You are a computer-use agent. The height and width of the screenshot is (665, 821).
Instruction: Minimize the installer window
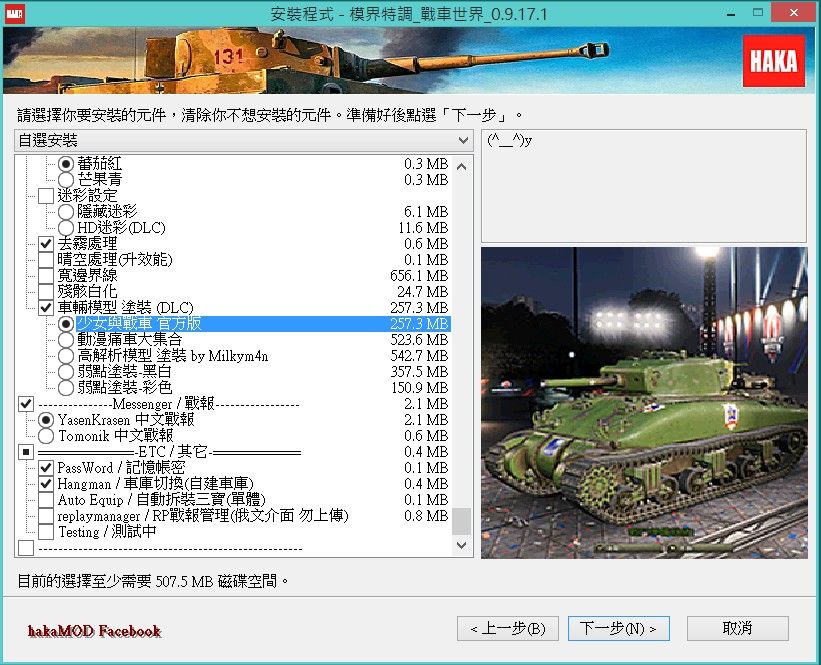pos(731,13)
